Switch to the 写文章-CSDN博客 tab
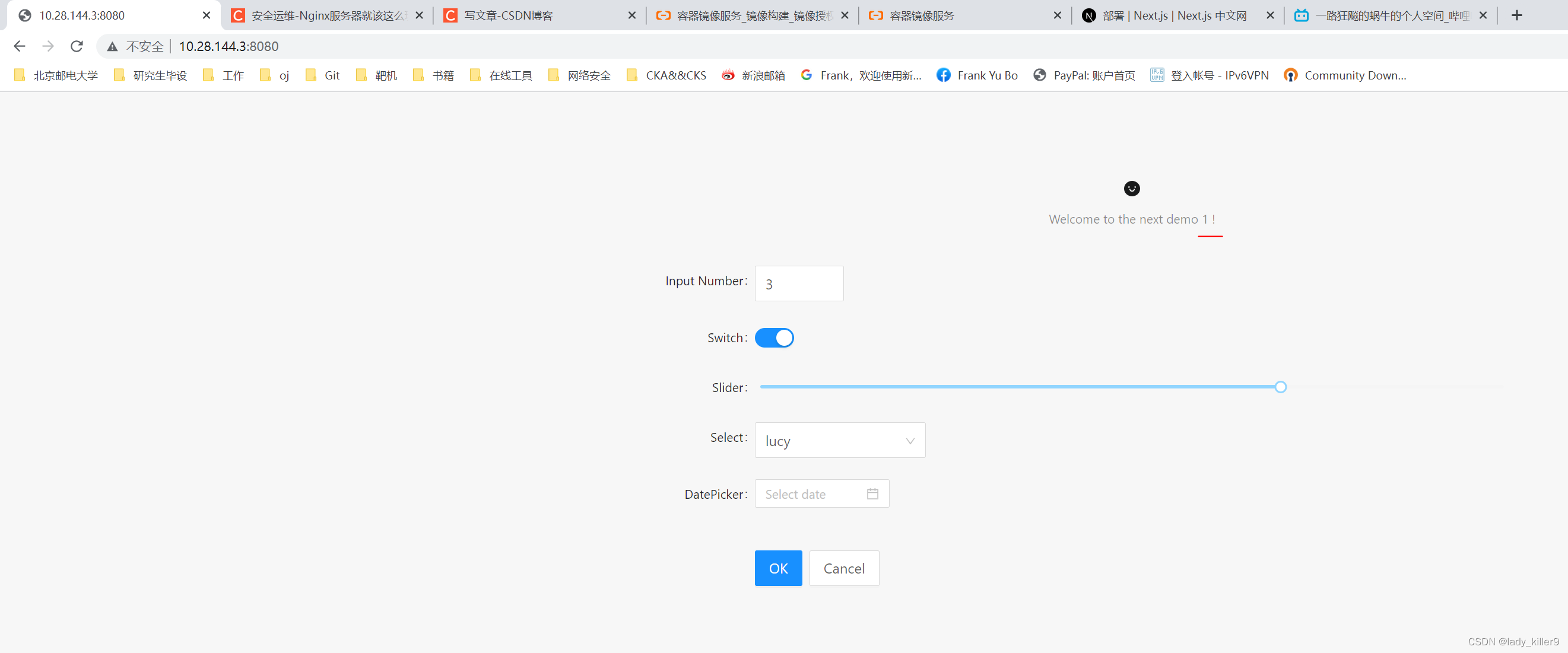 (x=540, y=15)
